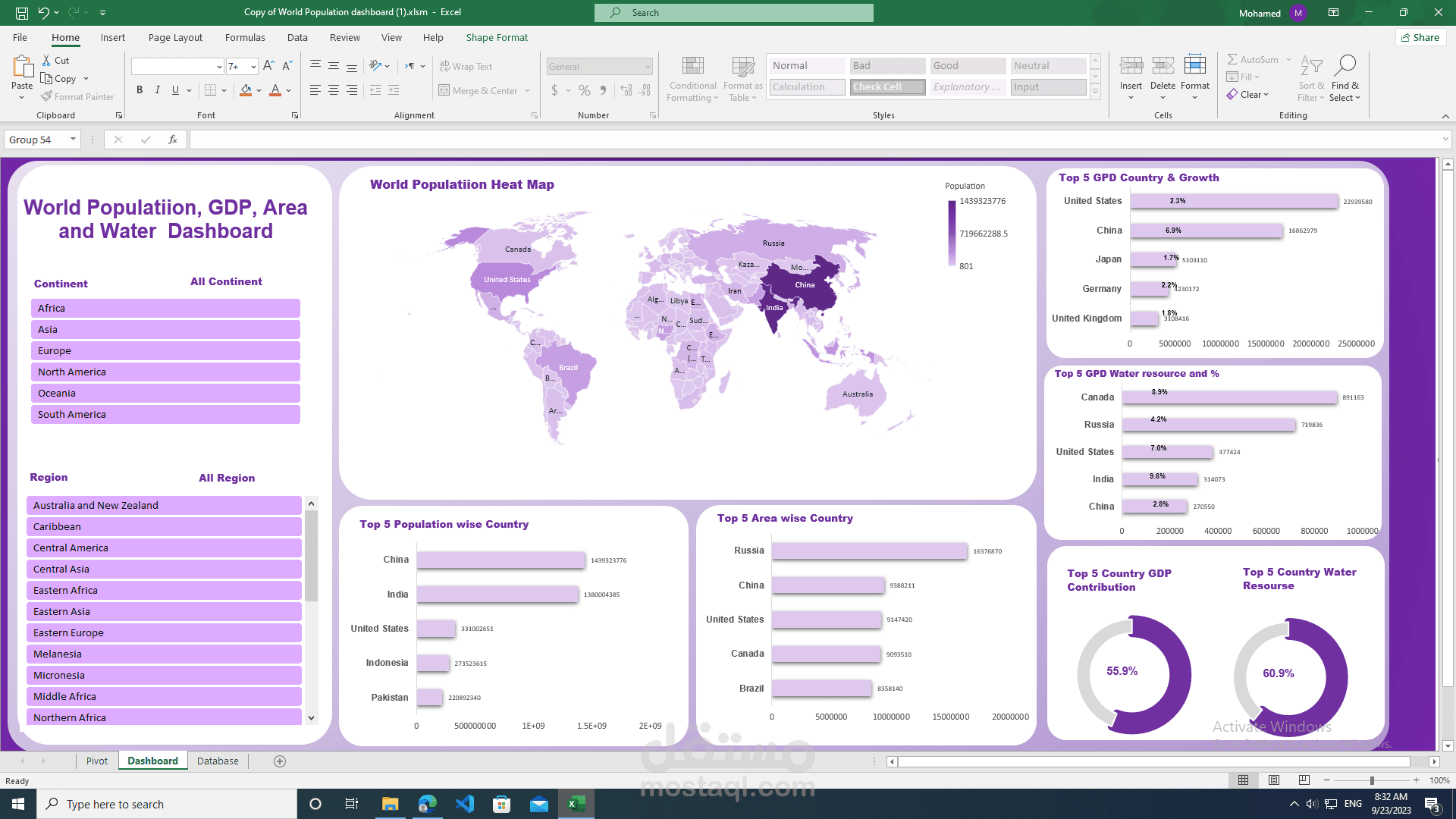Toggle Wrap Text
Screen dimensions: 1456x819
coord(466,67)
